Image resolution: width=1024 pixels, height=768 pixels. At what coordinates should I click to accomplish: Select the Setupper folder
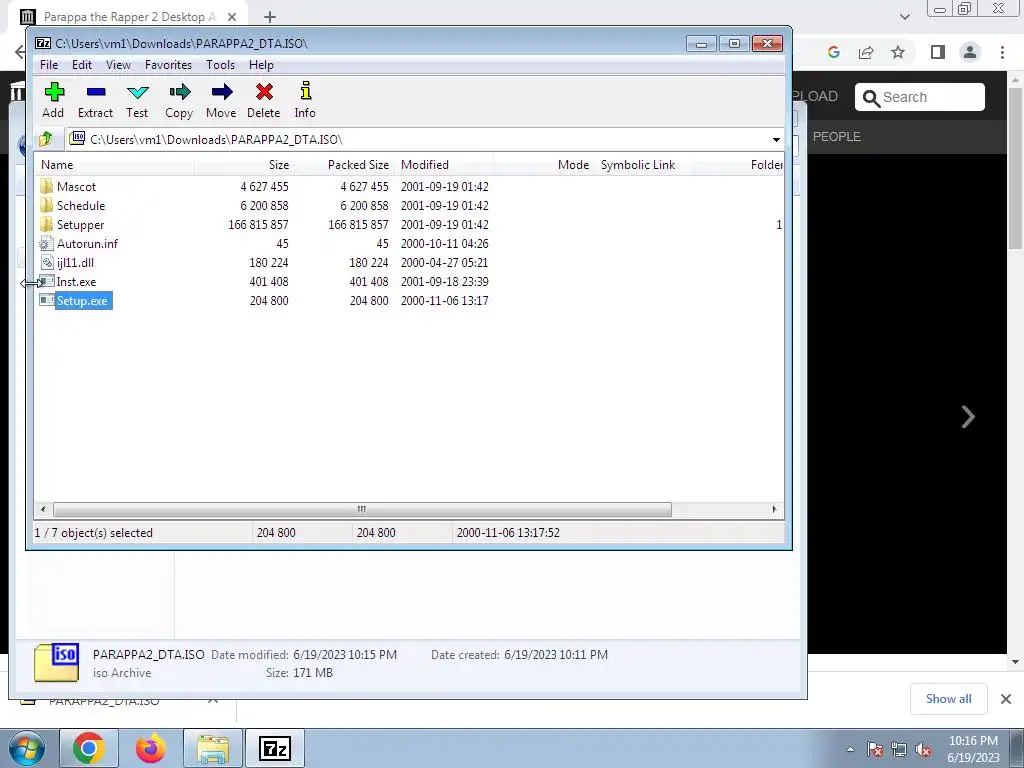coord(80,225)
